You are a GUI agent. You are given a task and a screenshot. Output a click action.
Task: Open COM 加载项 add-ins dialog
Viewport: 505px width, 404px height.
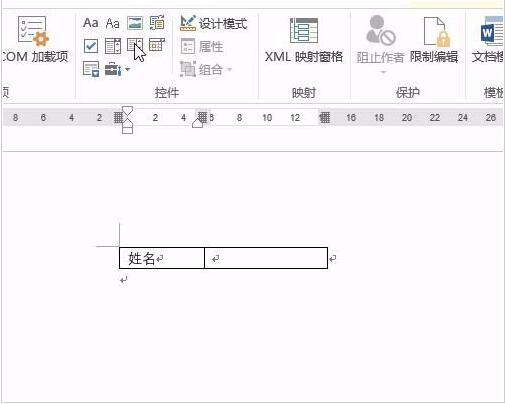coord(35,40)
